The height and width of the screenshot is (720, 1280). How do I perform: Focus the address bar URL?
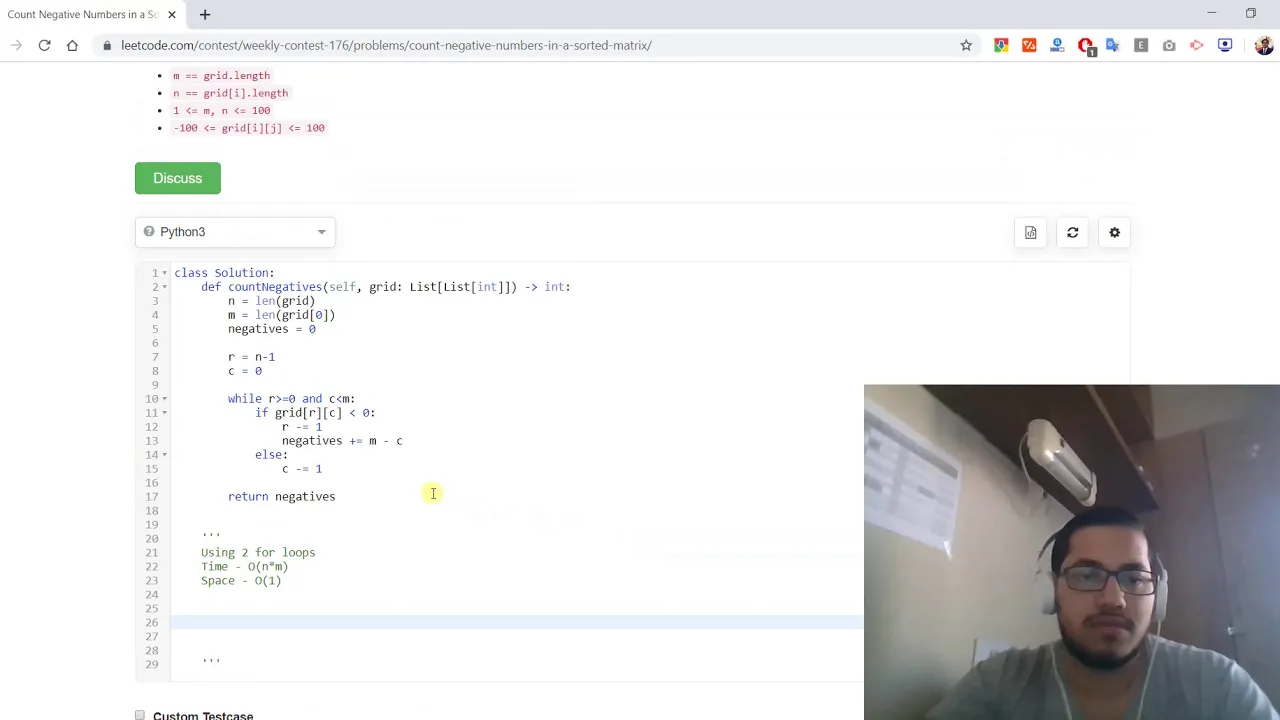tap(386, 45)
